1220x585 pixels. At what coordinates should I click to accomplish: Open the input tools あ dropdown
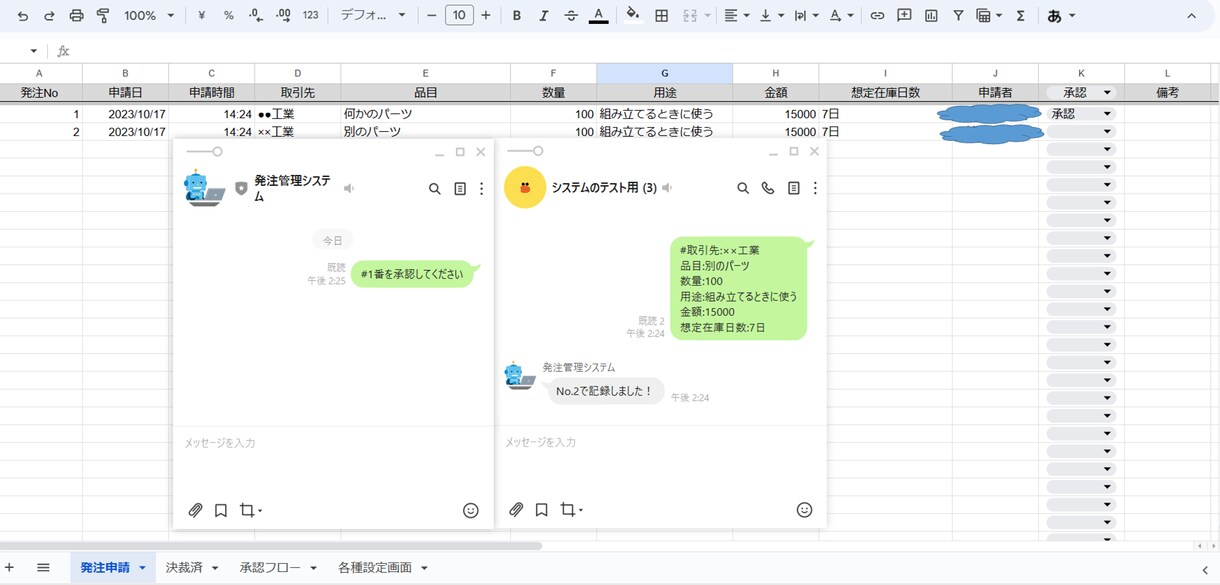pyautogui.click(x=1061, y=16)
